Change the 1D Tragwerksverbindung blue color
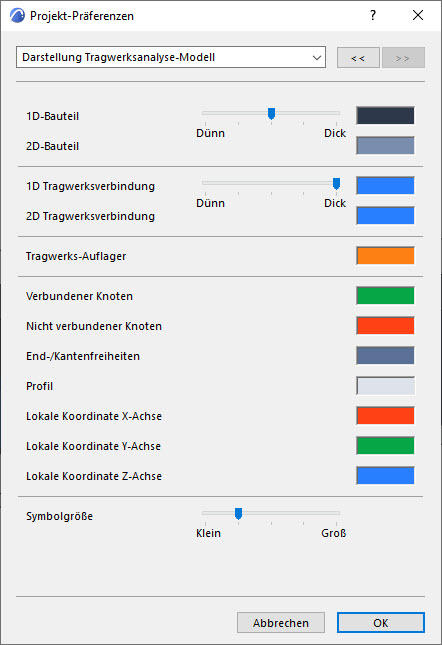This screenshot has width=442, height=645. pyautogui.click(x=385, y=186)
